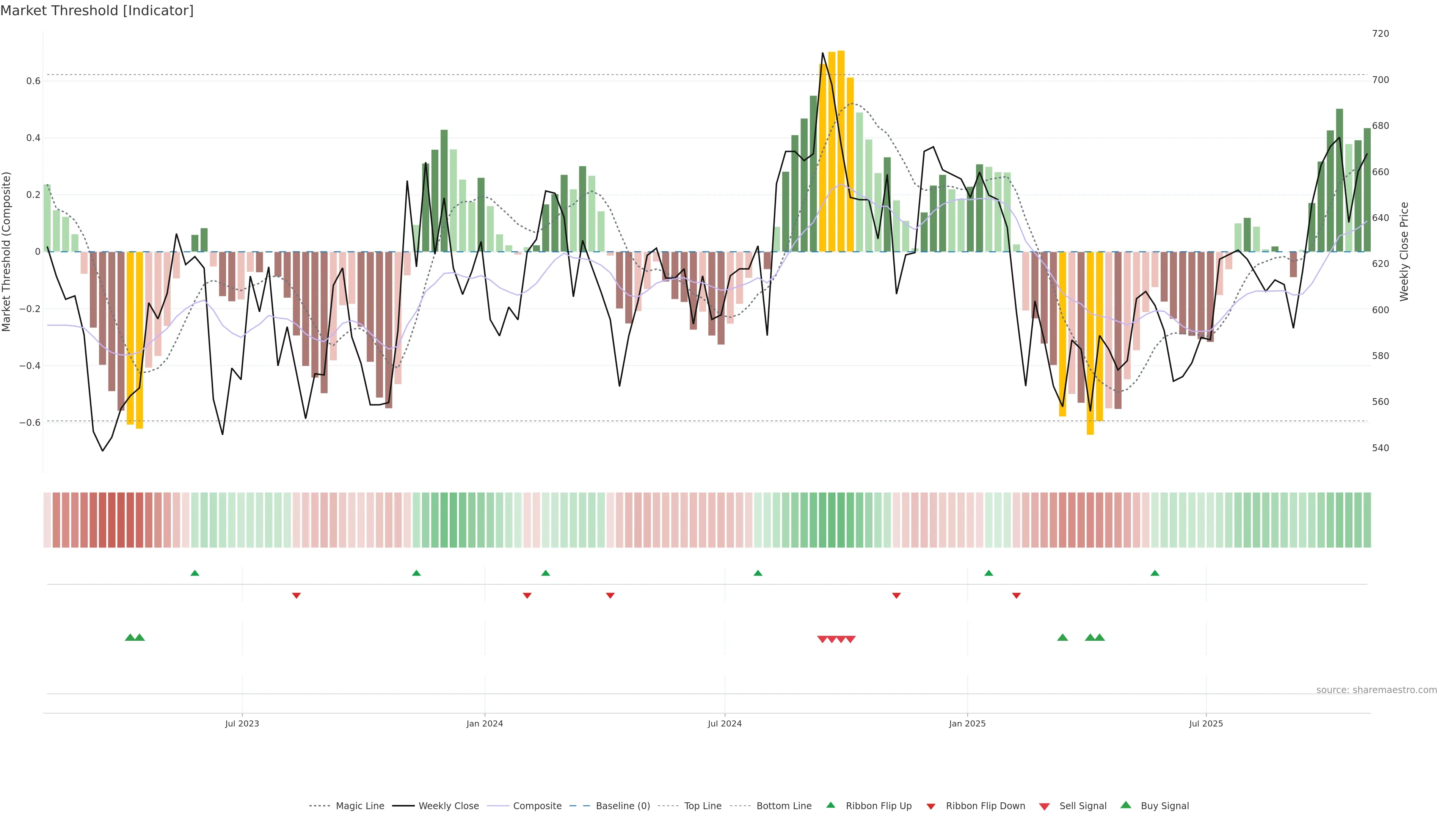Click the first red sell signal marker

pyautogui.click(x=822, y=639)
